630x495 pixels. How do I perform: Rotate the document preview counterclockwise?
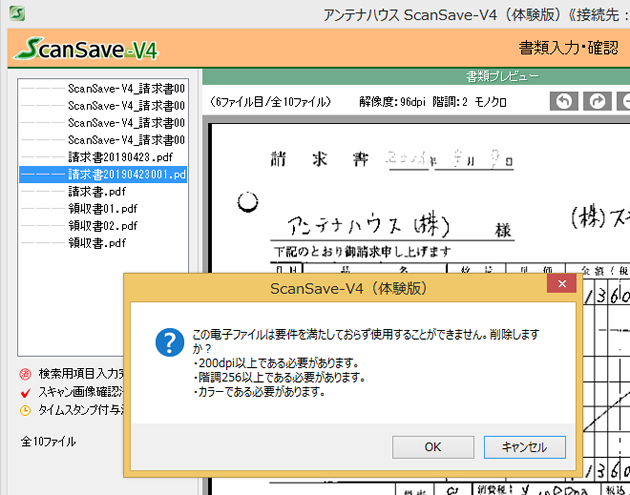pos(564,101)
